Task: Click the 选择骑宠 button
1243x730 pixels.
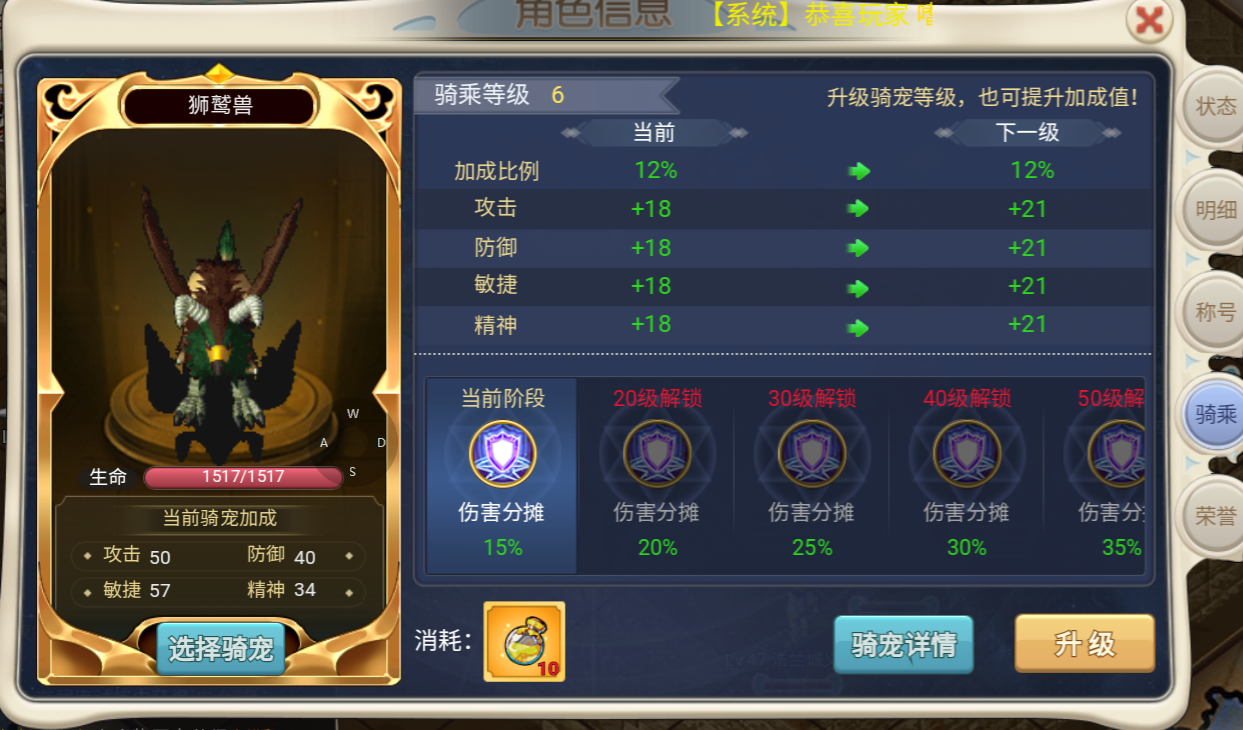Action: tap(220, 649)
